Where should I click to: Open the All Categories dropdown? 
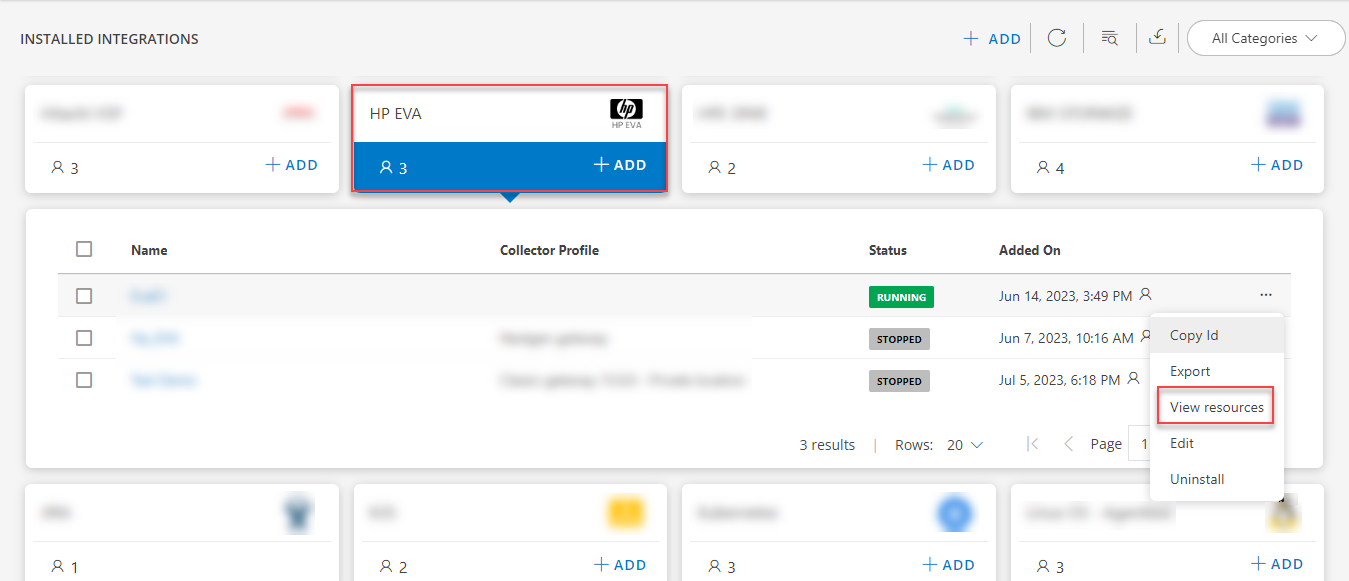tap(1265, 37)
